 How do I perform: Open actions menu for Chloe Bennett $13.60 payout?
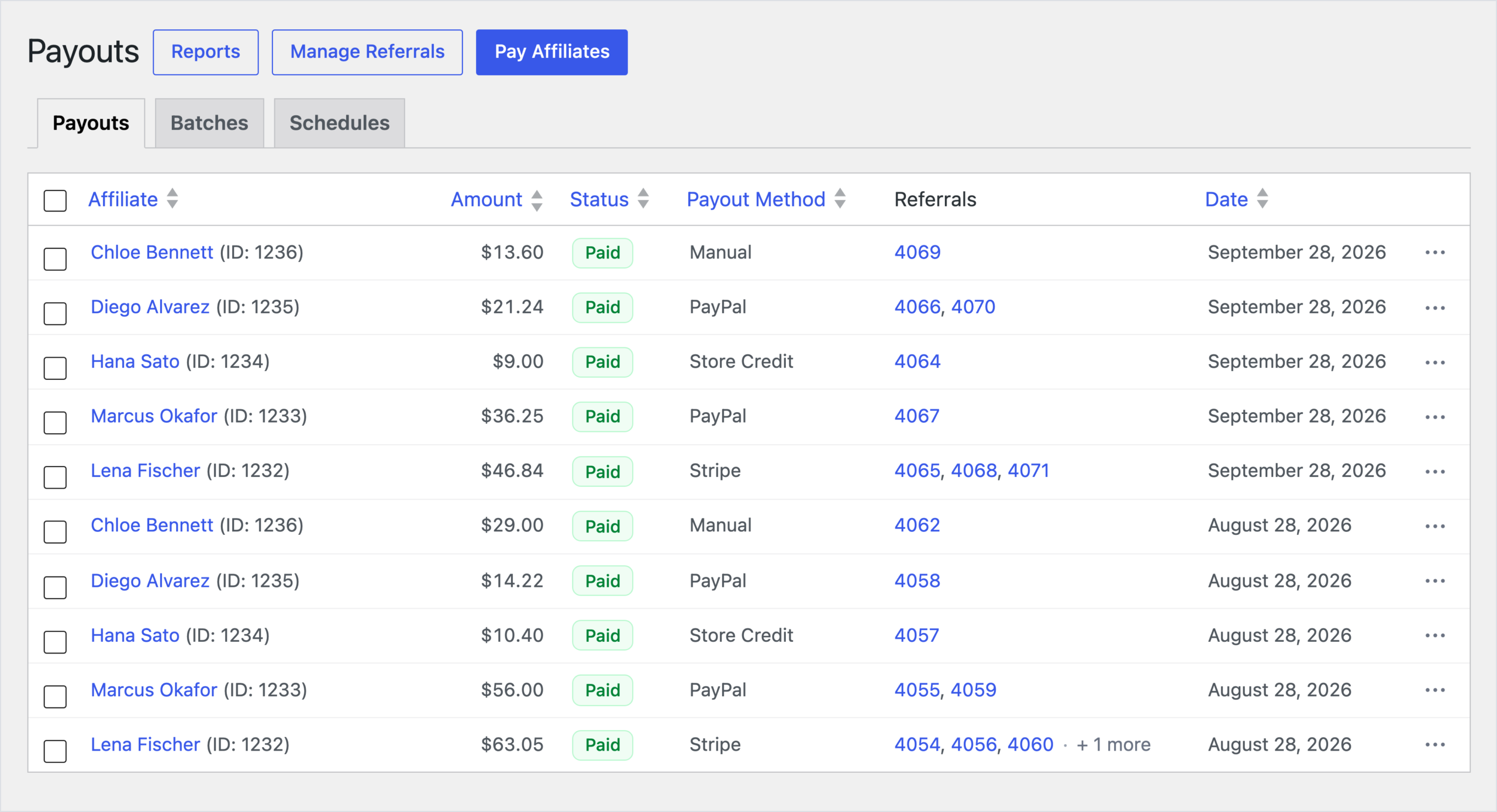coord(1434,253)
